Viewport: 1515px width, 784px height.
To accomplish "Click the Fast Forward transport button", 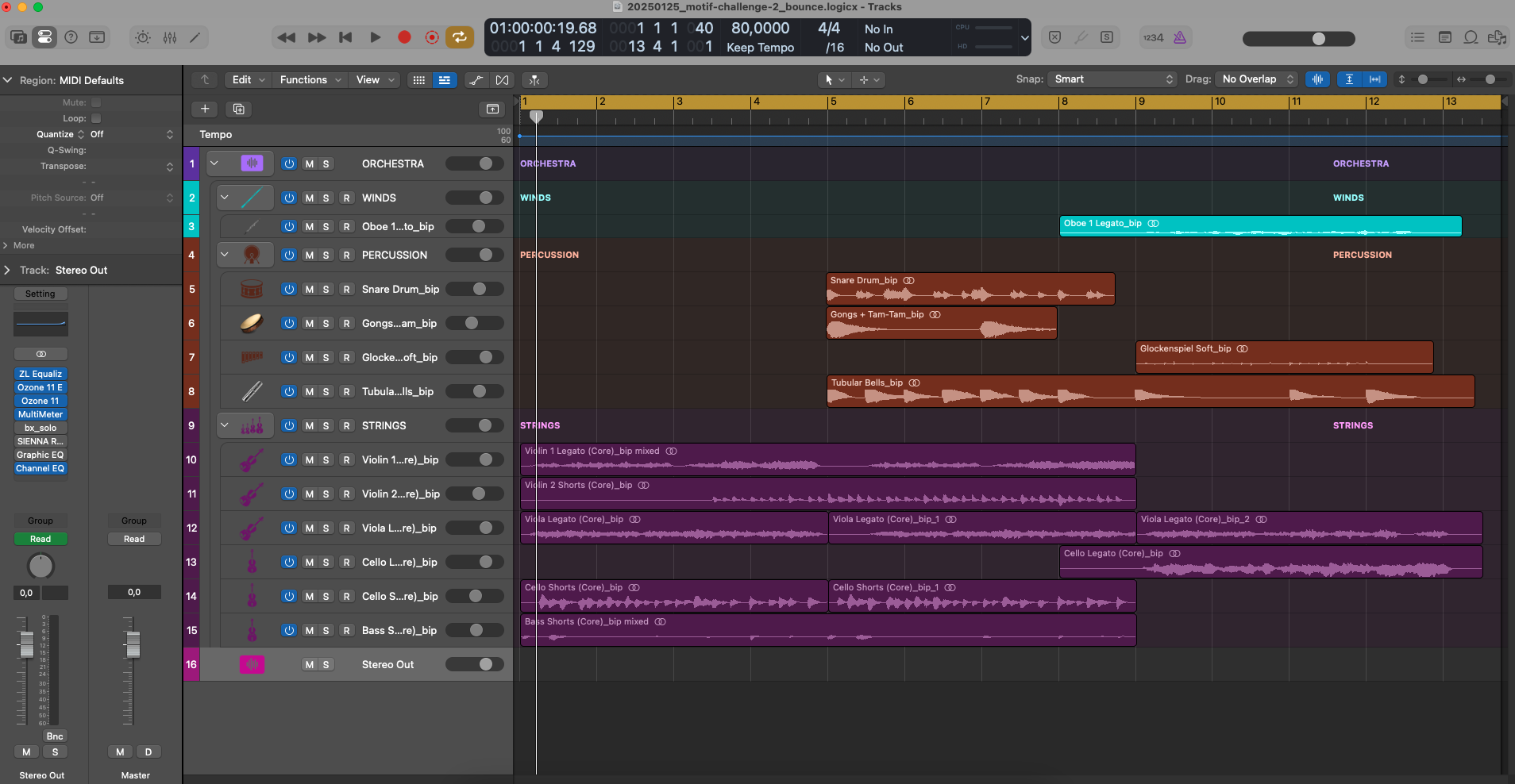I will [317, 37].
